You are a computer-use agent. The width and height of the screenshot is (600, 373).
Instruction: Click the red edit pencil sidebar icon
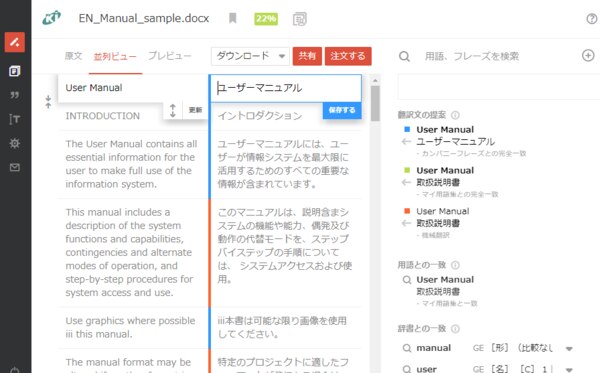(x=15, y=42)
